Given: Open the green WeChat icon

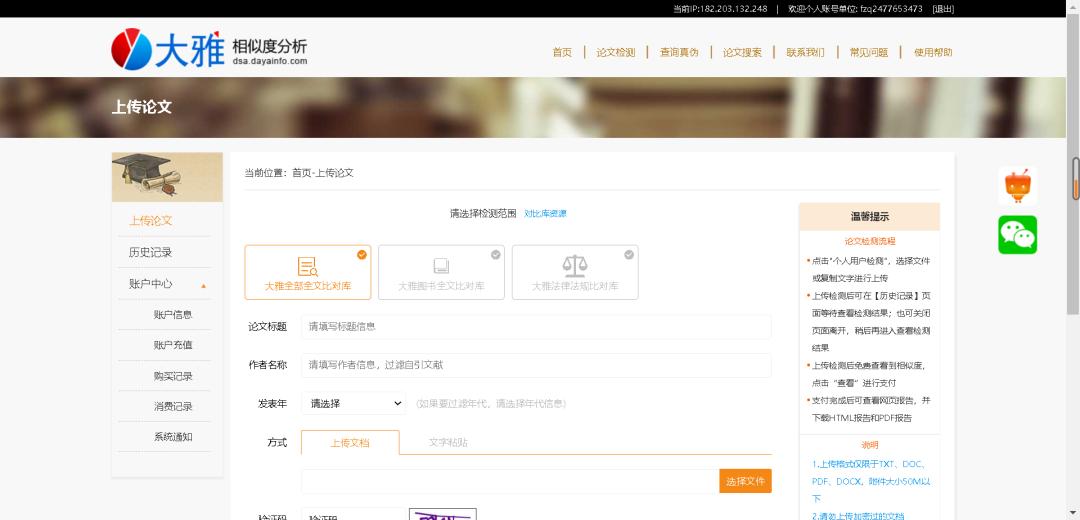Looking at the screenshot, I should coord(1017,235).
